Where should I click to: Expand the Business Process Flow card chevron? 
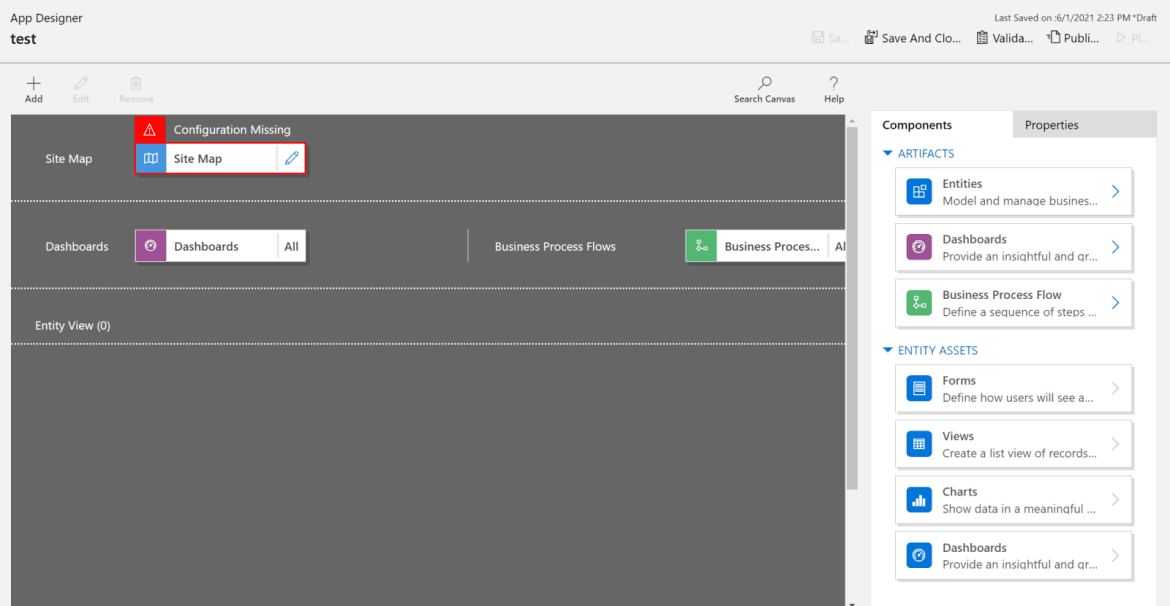pos(1116,303)
